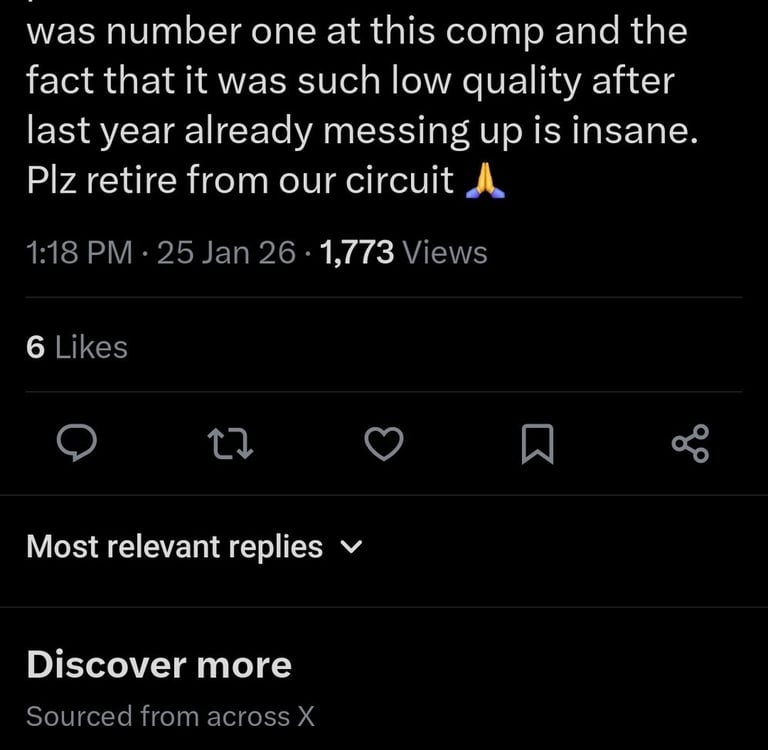Click the Sourced from across X text
The image size is (768, 750).
tap(171, 716)
